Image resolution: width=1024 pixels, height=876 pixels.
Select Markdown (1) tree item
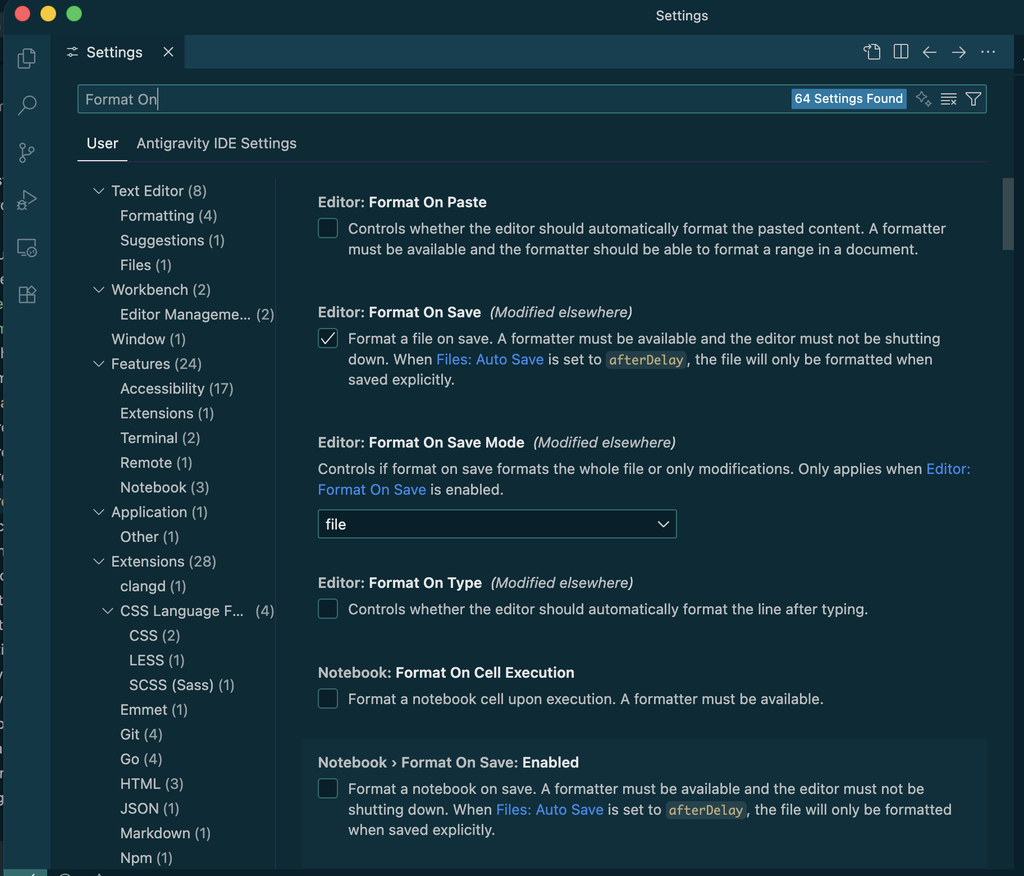click(165, 833)
